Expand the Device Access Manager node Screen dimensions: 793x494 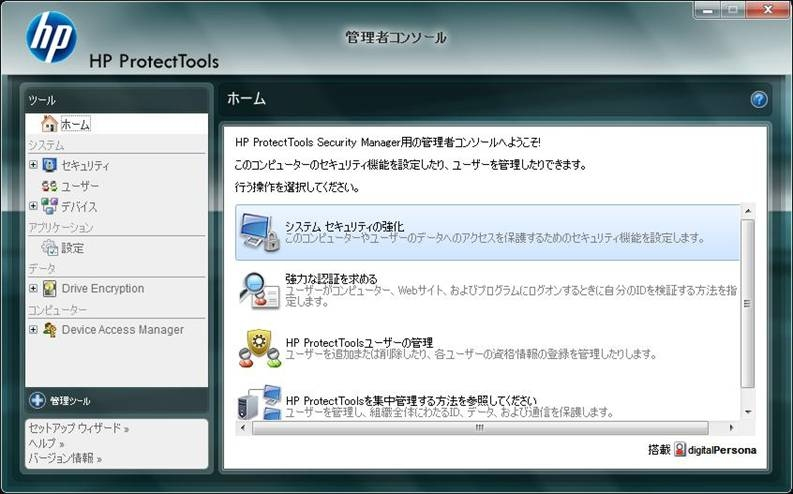tap(33, 330)
